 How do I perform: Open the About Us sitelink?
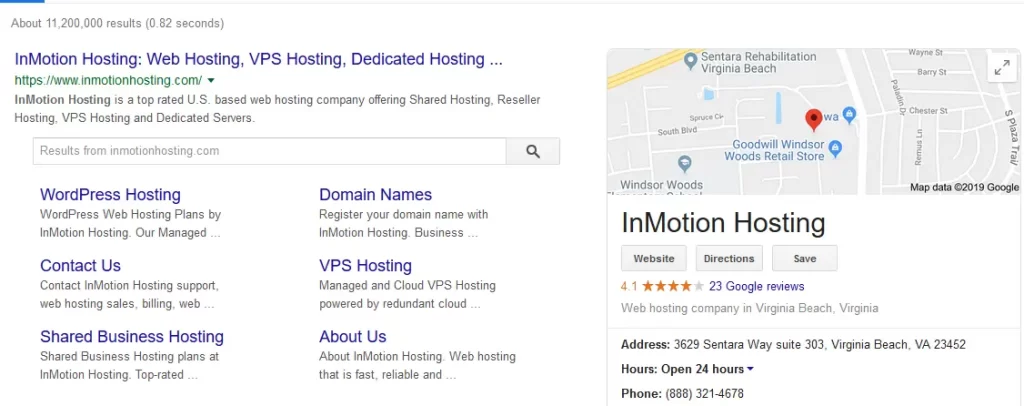click(x=353, y=337)
